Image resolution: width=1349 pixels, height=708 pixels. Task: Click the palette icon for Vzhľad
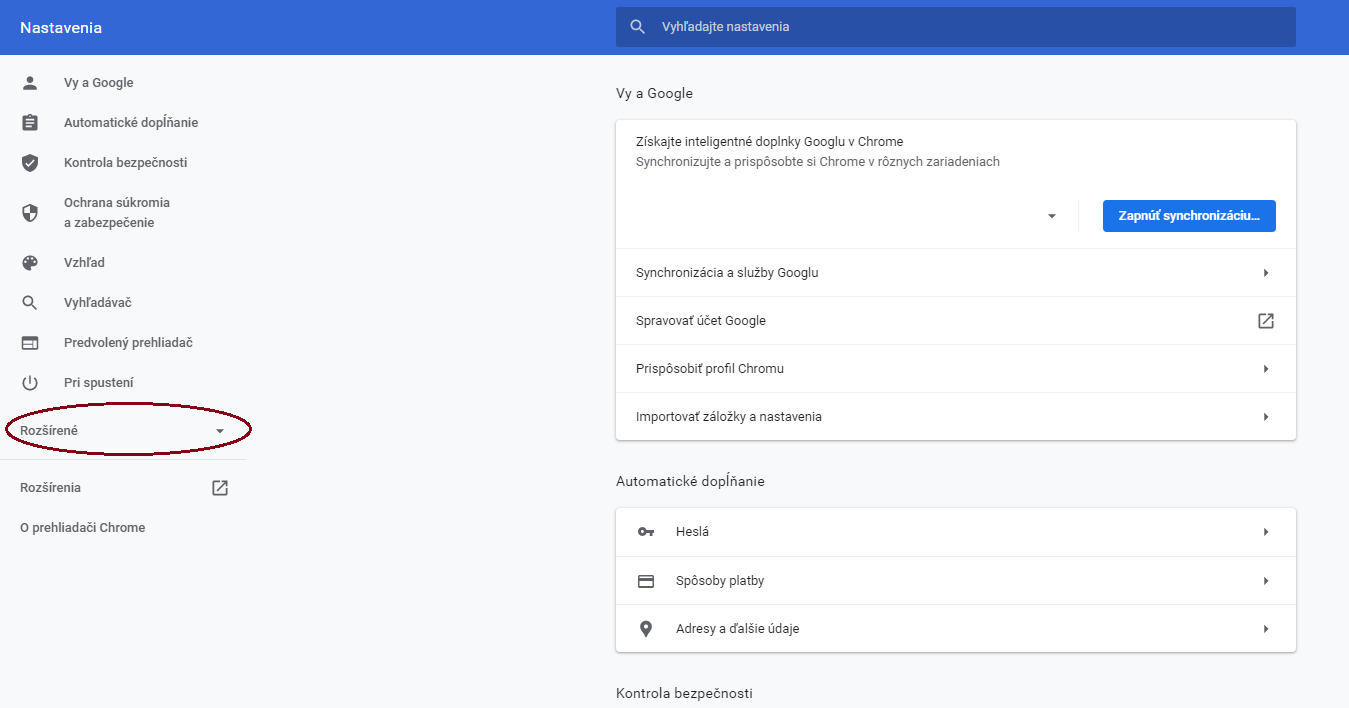[x=30, y=263]
